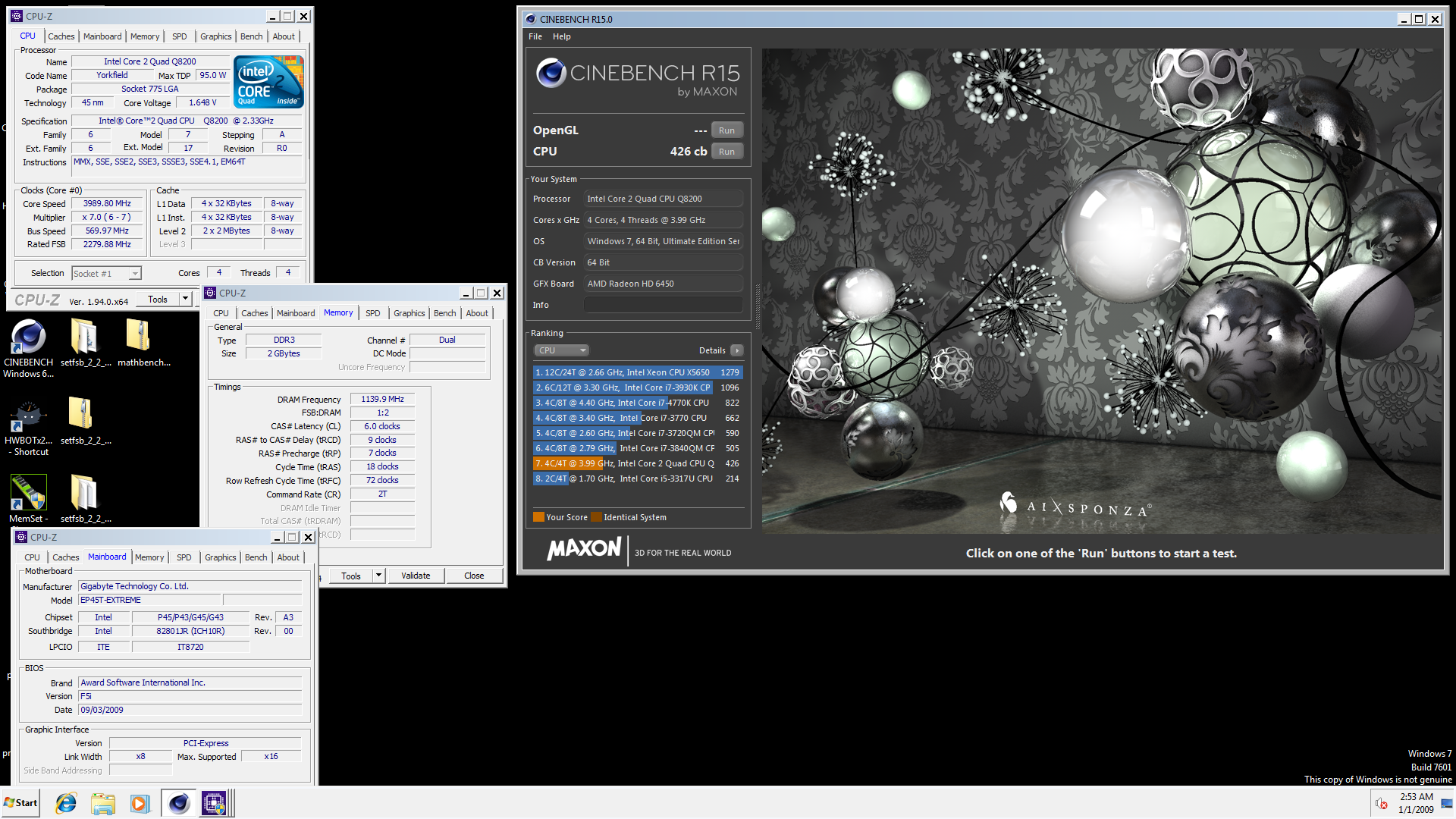The height and width of the screenshot is (819, 1456).
Task: Select Bench tab in Memory CPU-Z window
Action: [x=445, y=313]
